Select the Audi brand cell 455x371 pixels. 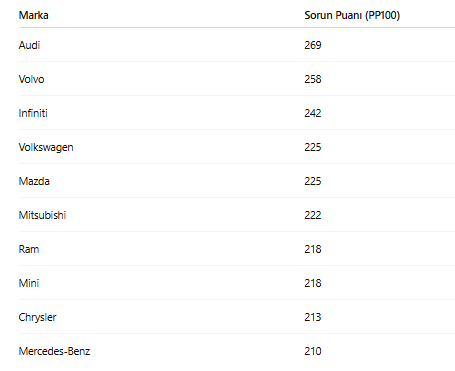[29, 45]
